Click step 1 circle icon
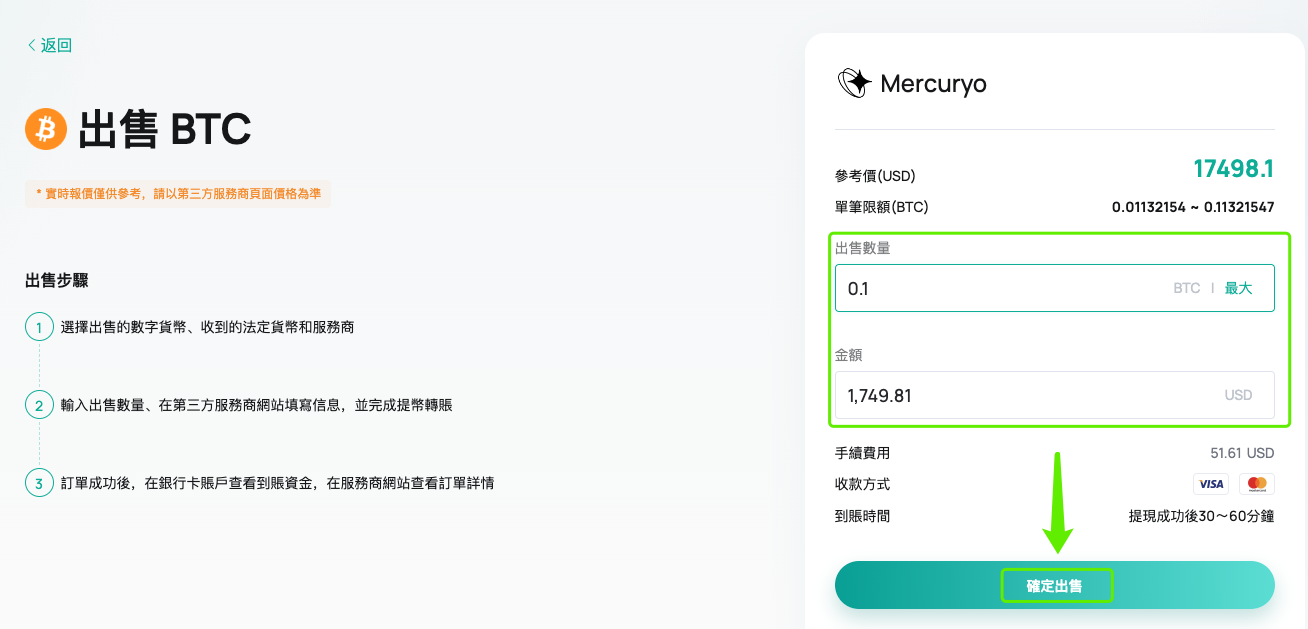1308x629 pixels. tap(39, 327)
